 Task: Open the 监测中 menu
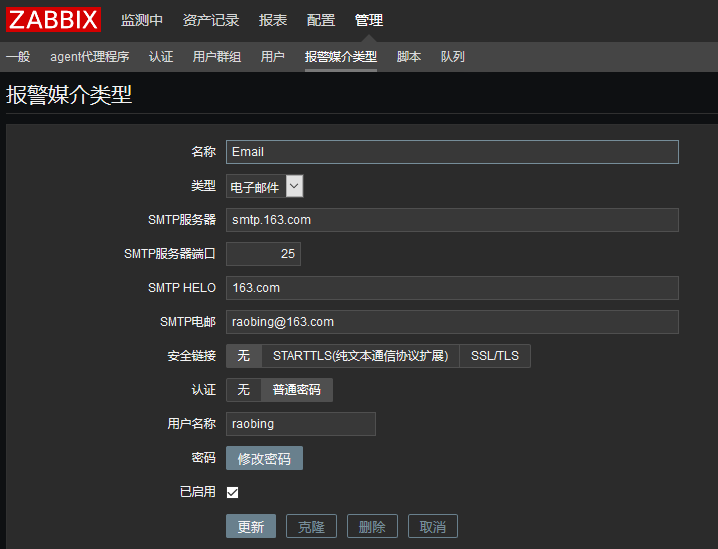[141, 20]
